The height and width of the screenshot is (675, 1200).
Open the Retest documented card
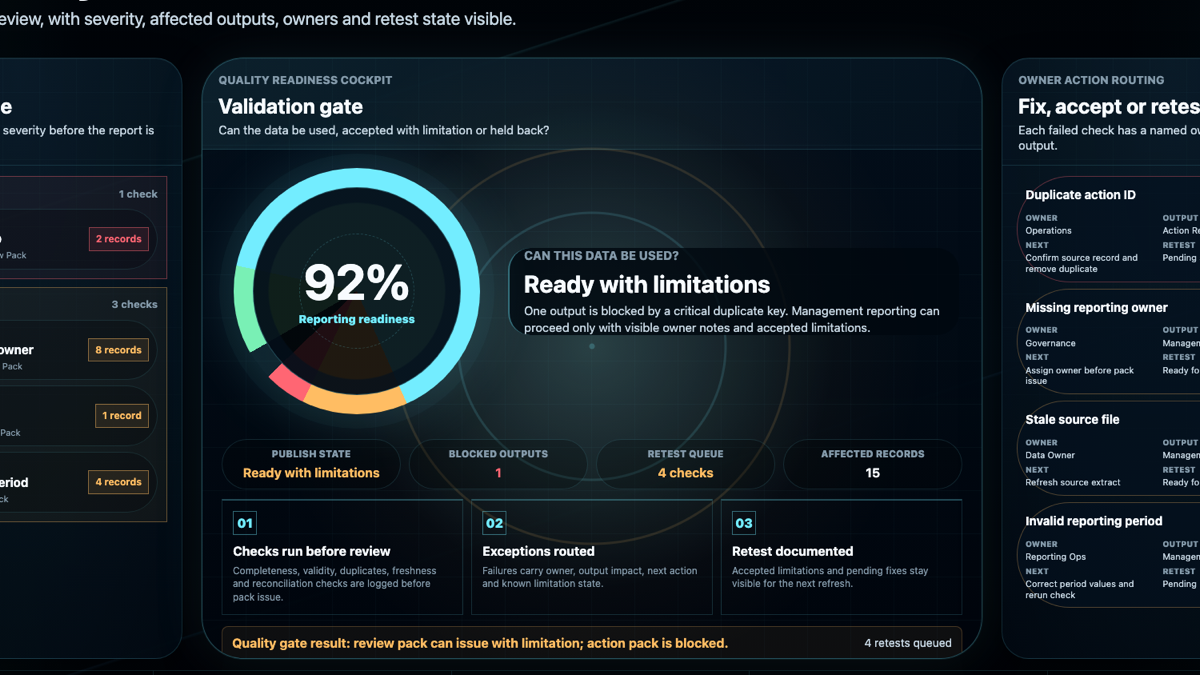[841, 557]
